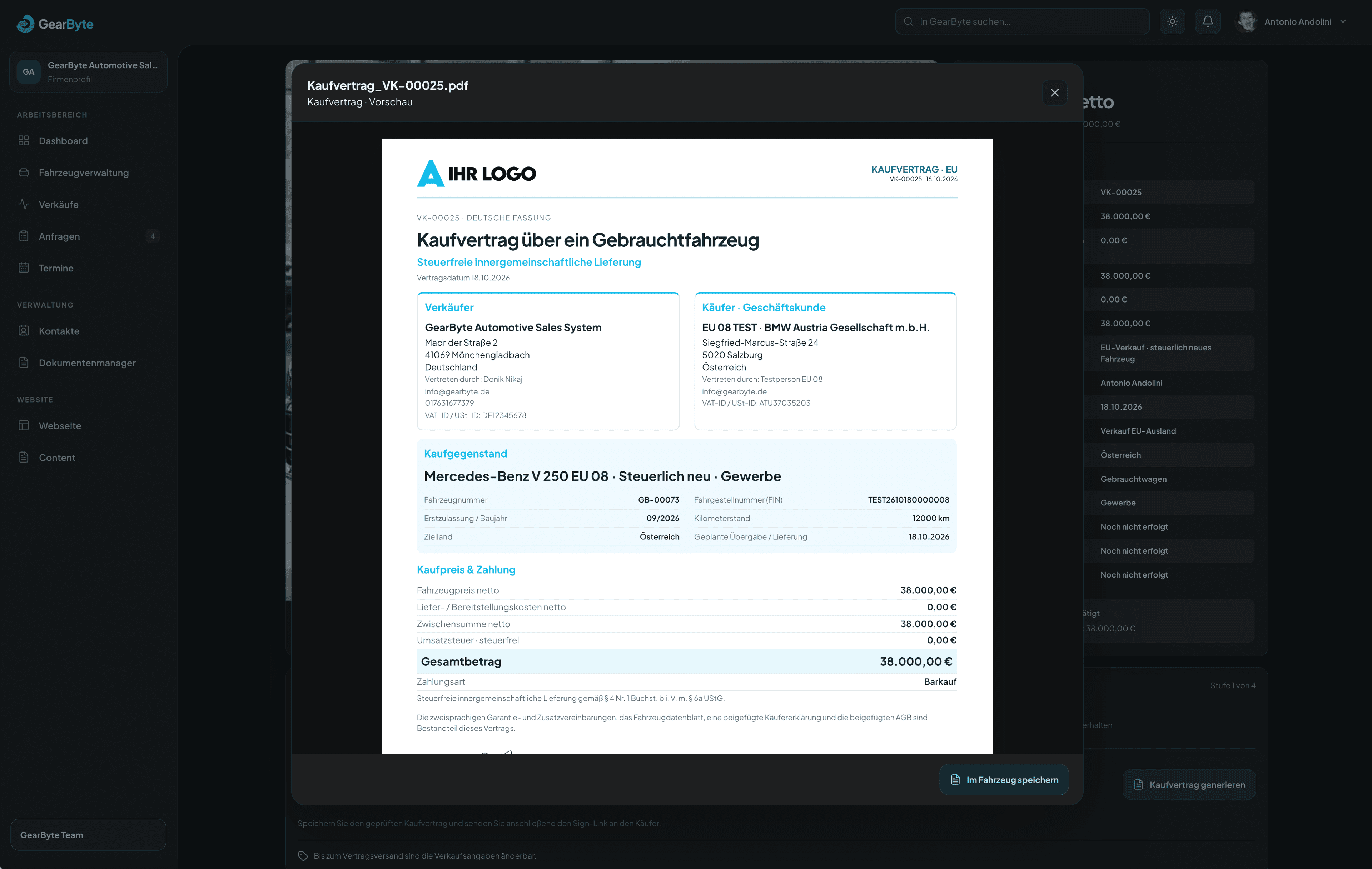Select the Dokumentenmanager document icon
The width and height of the screenshot is (1372, 869).
23,363
